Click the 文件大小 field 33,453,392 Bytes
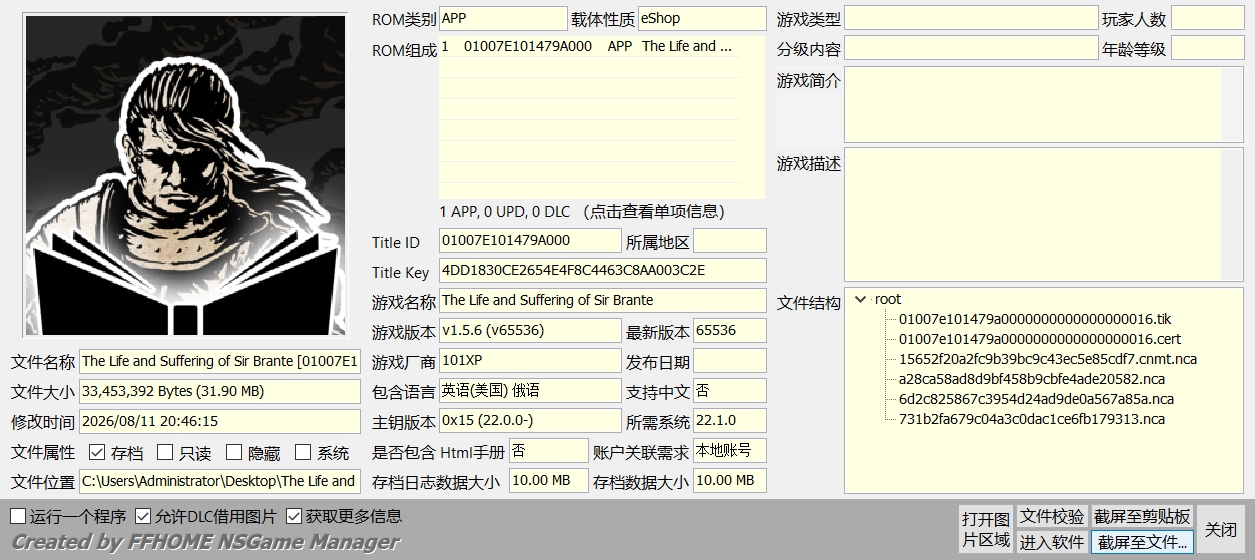Viewport: 1255px width, 560px height. (x=220, y=391)
